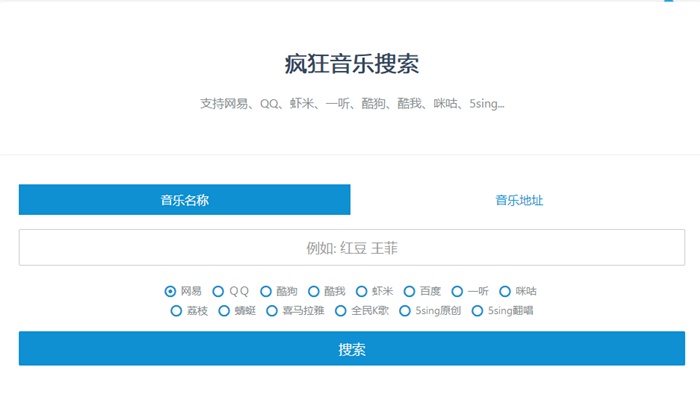Focus the music name search field
Viewport: 700px width, 398px height.
pyautogui.click(x=352, y=248)
